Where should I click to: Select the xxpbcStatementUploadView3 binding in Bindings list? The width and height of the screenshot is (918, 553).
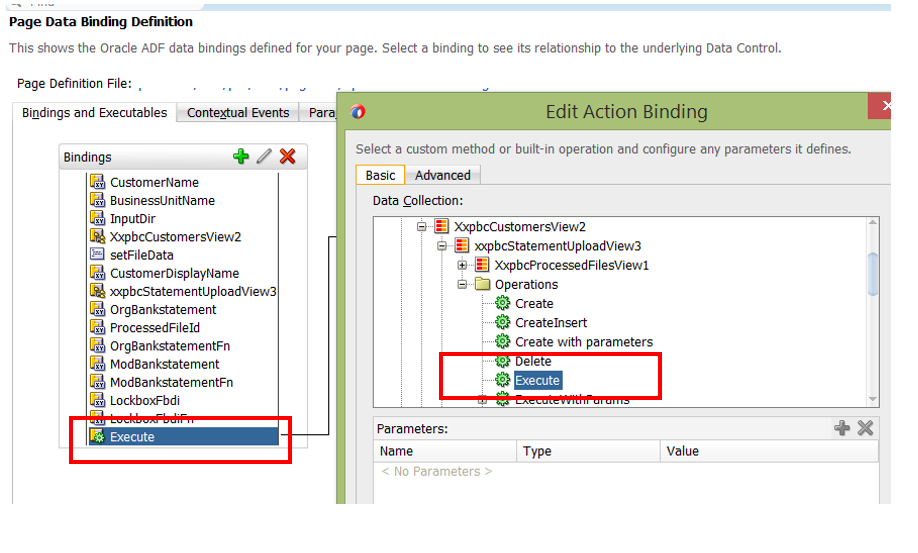click(x=193, y=291)
